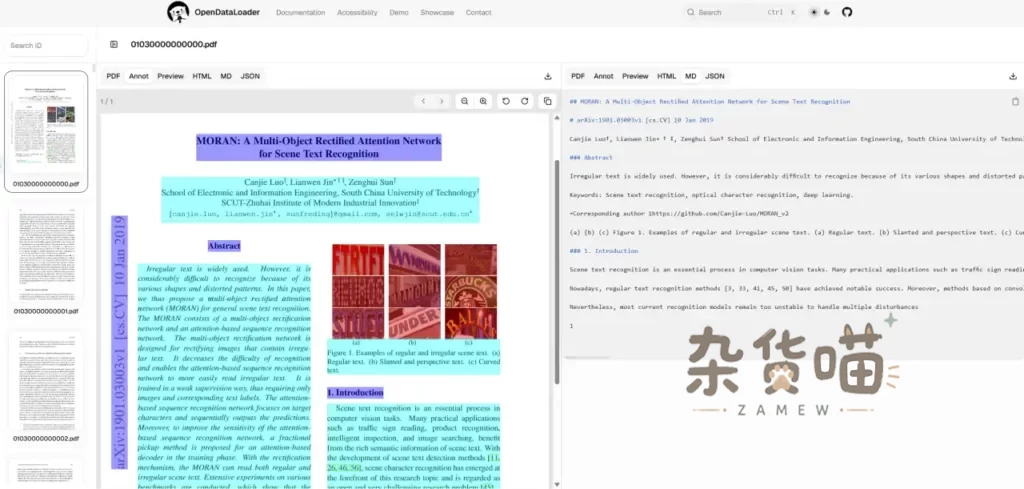Click the highlighted MORAN paper title
Viewport: 1024px width, 489px height.
(319, 148)
